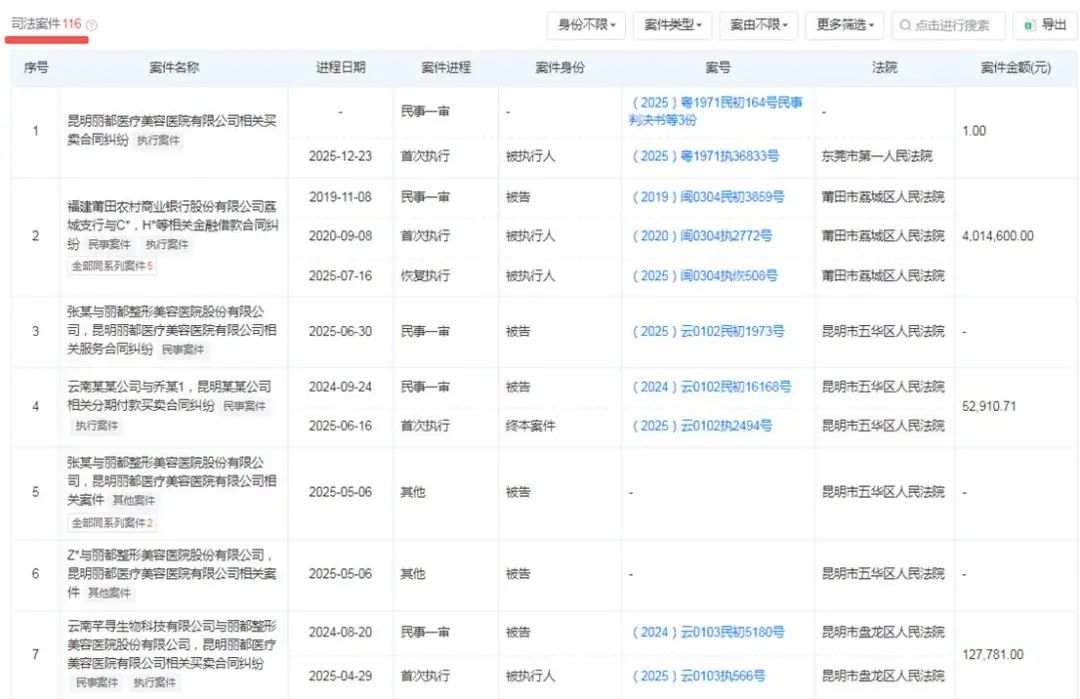Click the date 2025-06-30
The image size is (1080, 699).
click(340, 332)
